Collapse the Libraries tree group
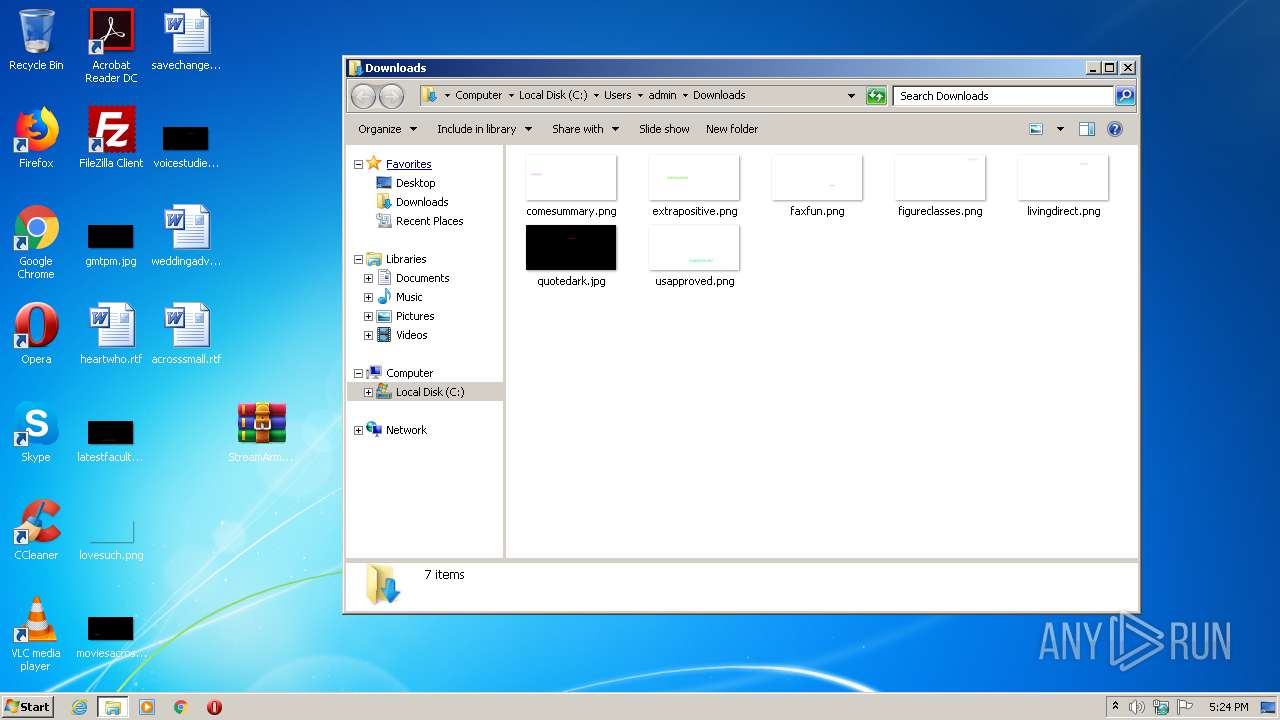This screenshot has height=720, width=1280. click(358, 259)
